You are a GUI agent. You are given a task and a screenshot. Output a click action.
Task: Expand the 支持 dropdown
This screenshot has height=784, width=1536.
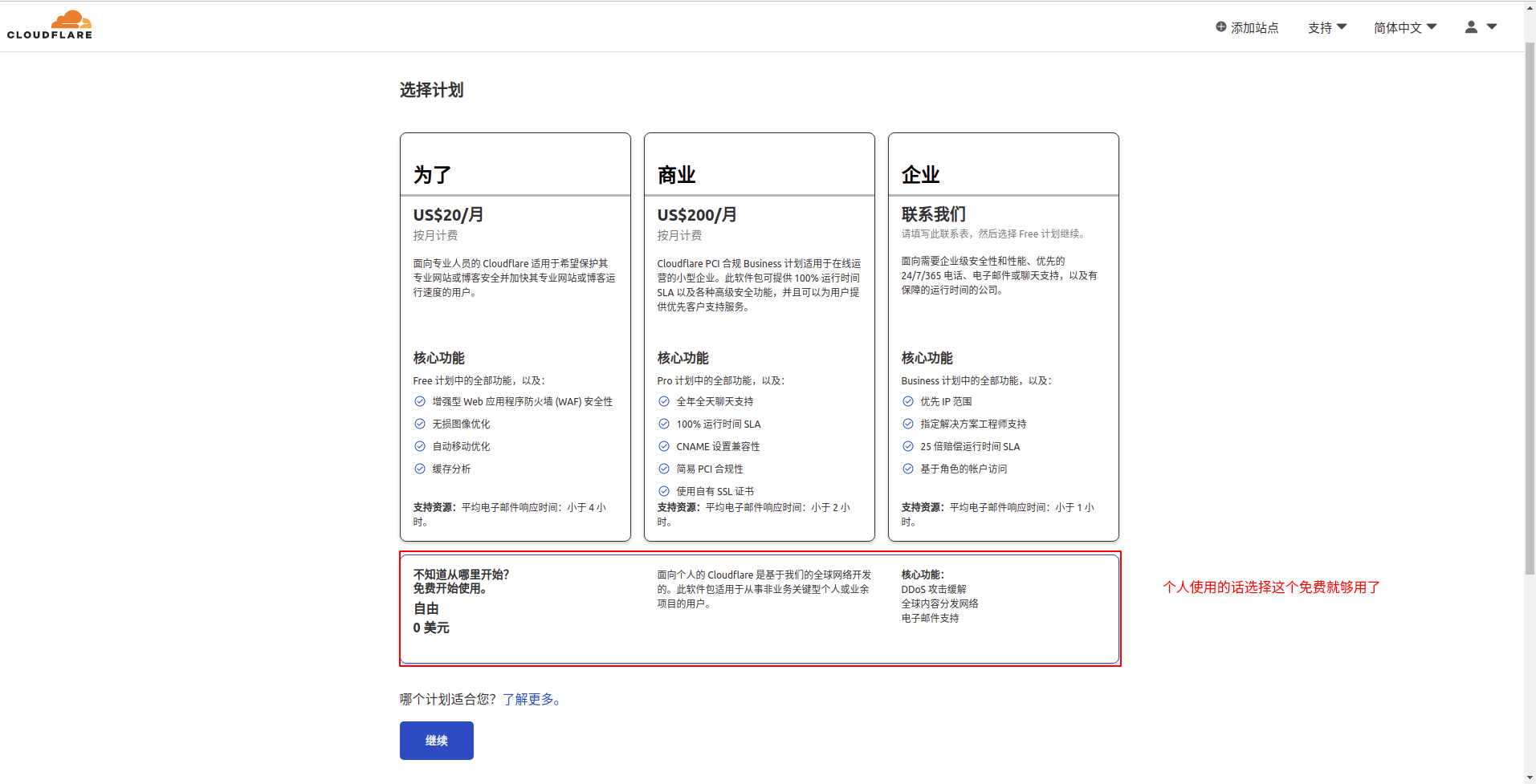(1326, 26)
